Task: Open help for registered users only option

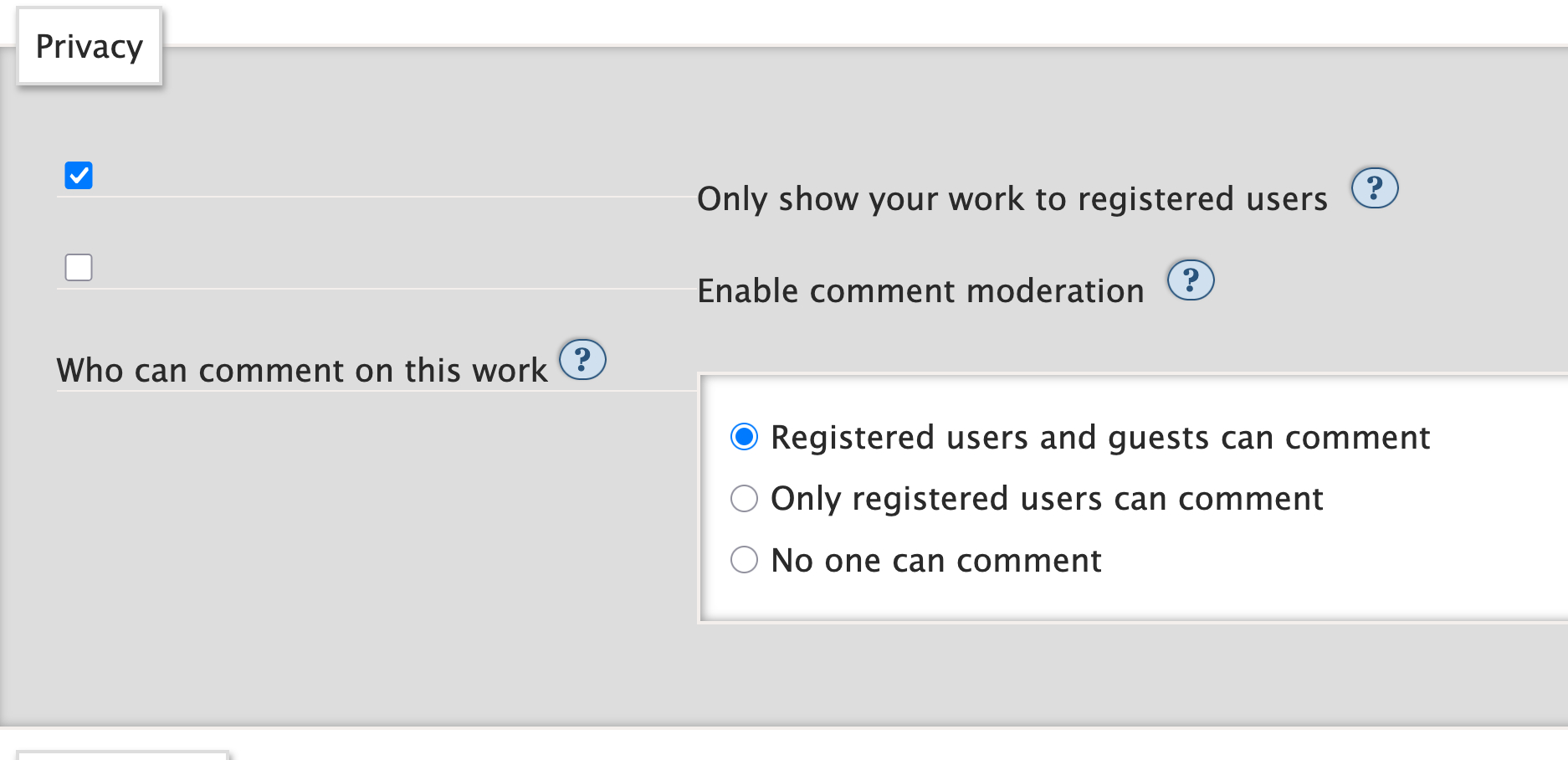Action: [1374, 188]
